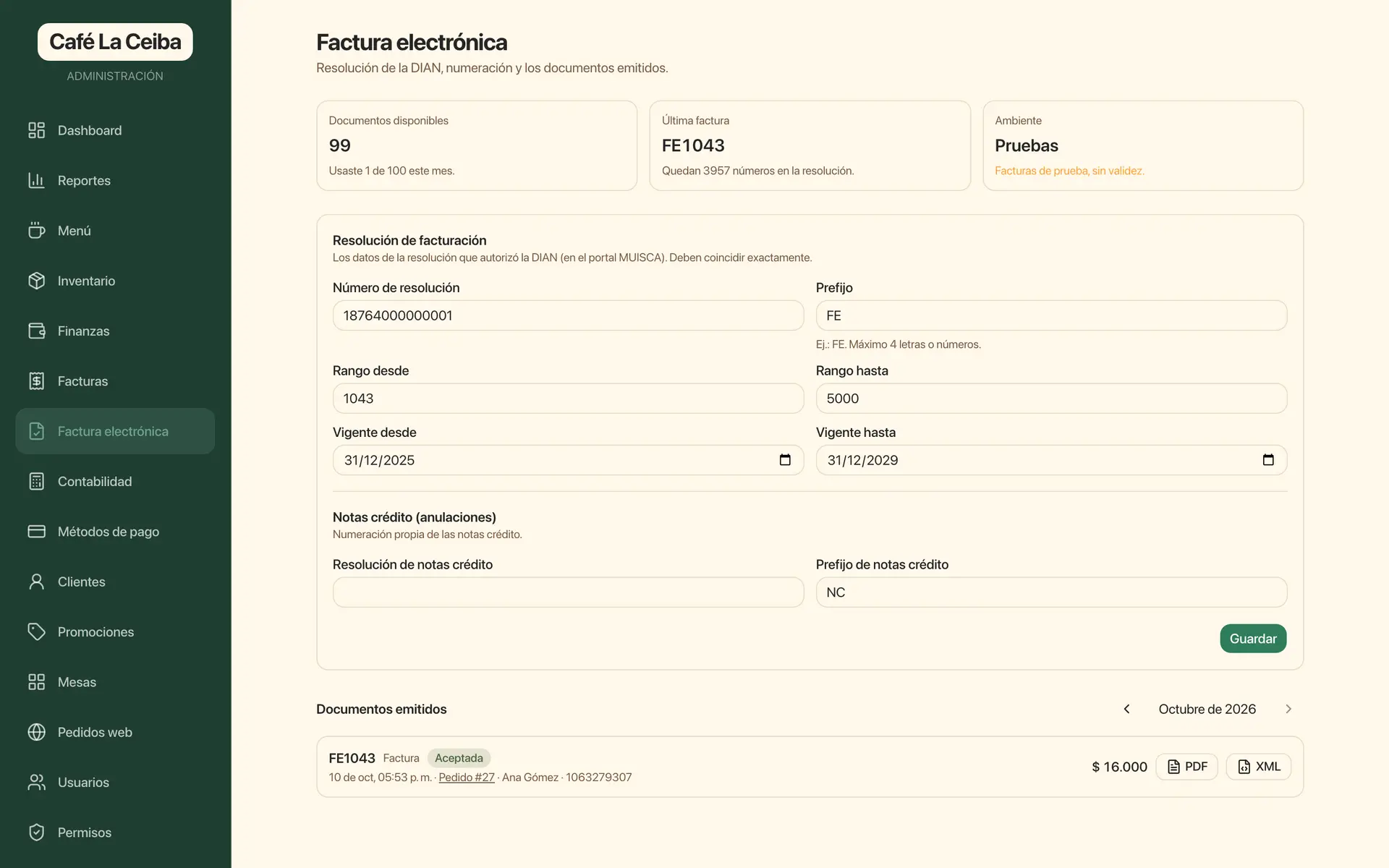This screenshot has width=1389, height=868.
Task: Click the empty Resolución de notas crédito field
Action: click(x=568, y=592)
